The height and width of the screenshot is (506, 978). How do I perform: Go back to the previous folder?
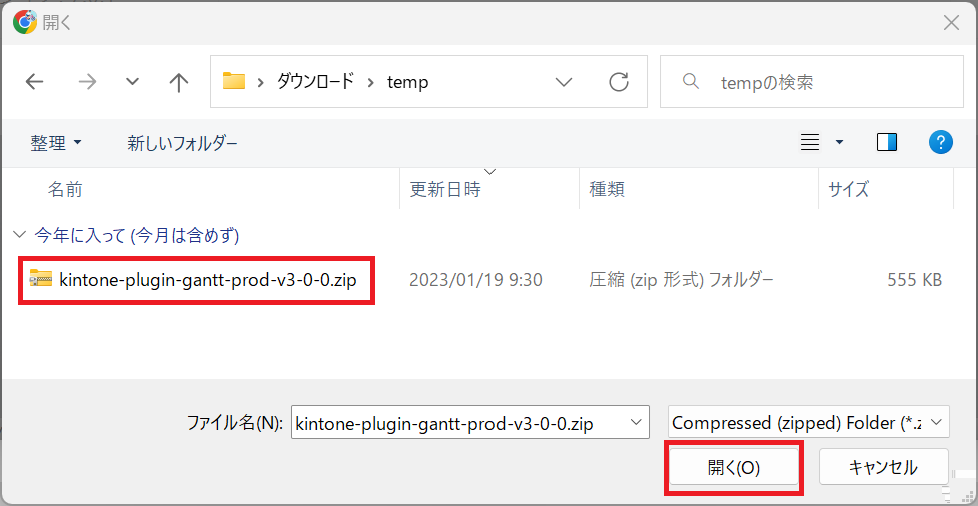pyautogui.click(x=34, y=82)
